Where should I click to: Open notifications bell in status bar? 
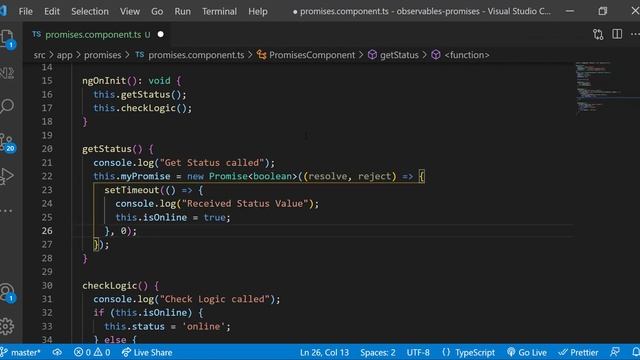(635, 352)
